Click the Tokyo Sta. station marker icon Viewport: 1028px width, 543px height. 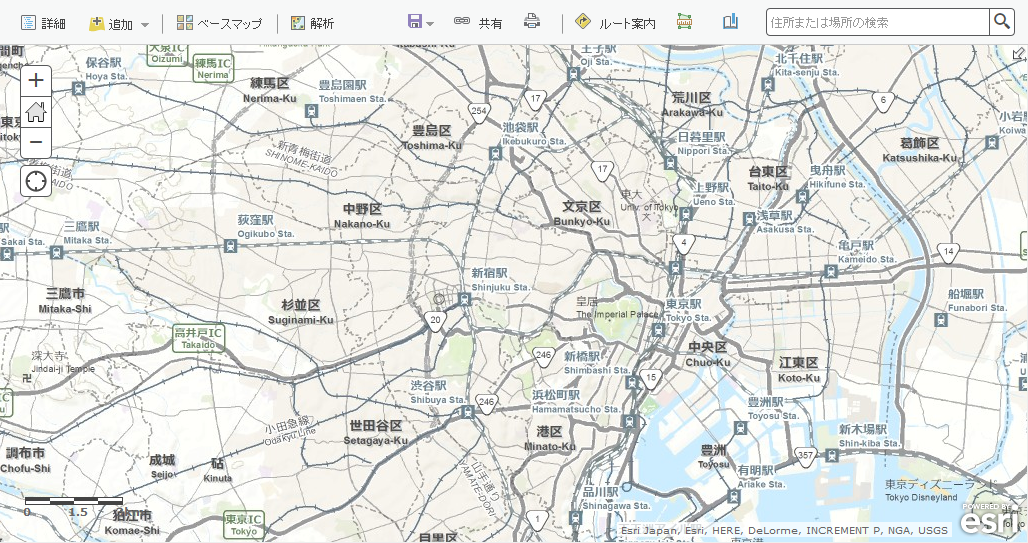pyautogui.click(x=658, y=331)
